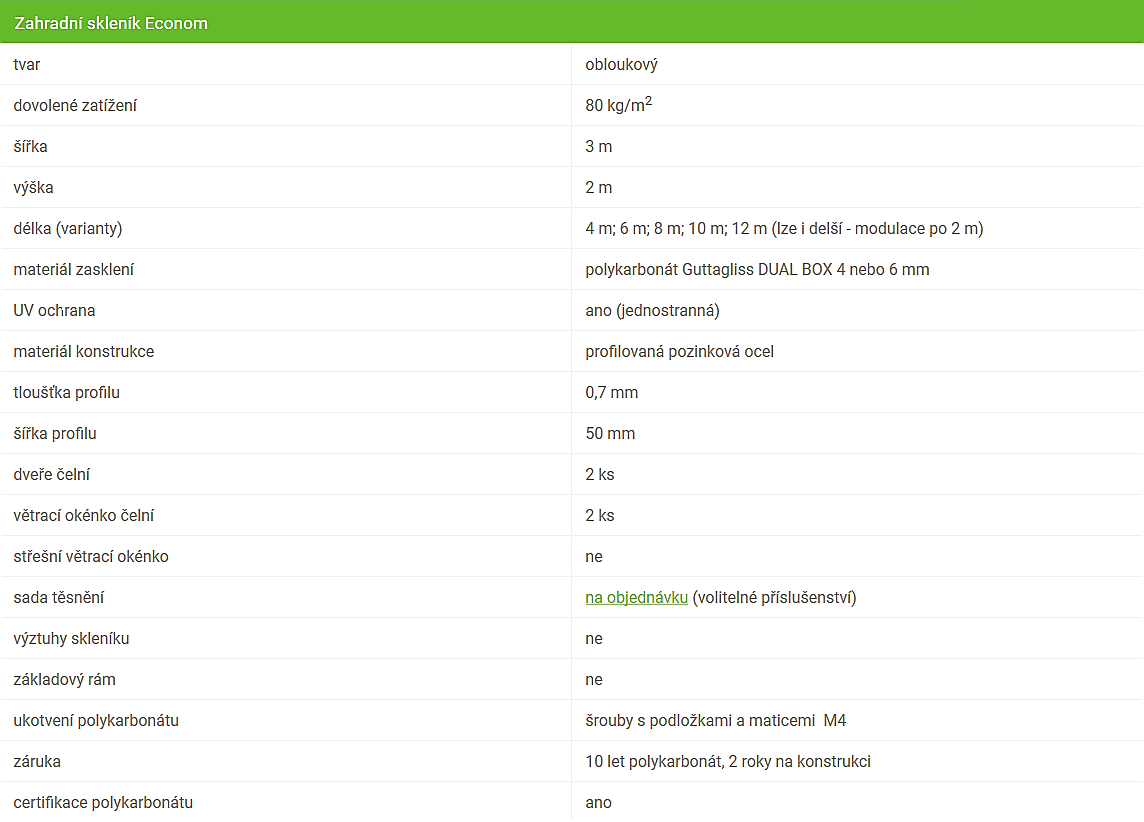Select the 'UV ochrana' label

54,311
